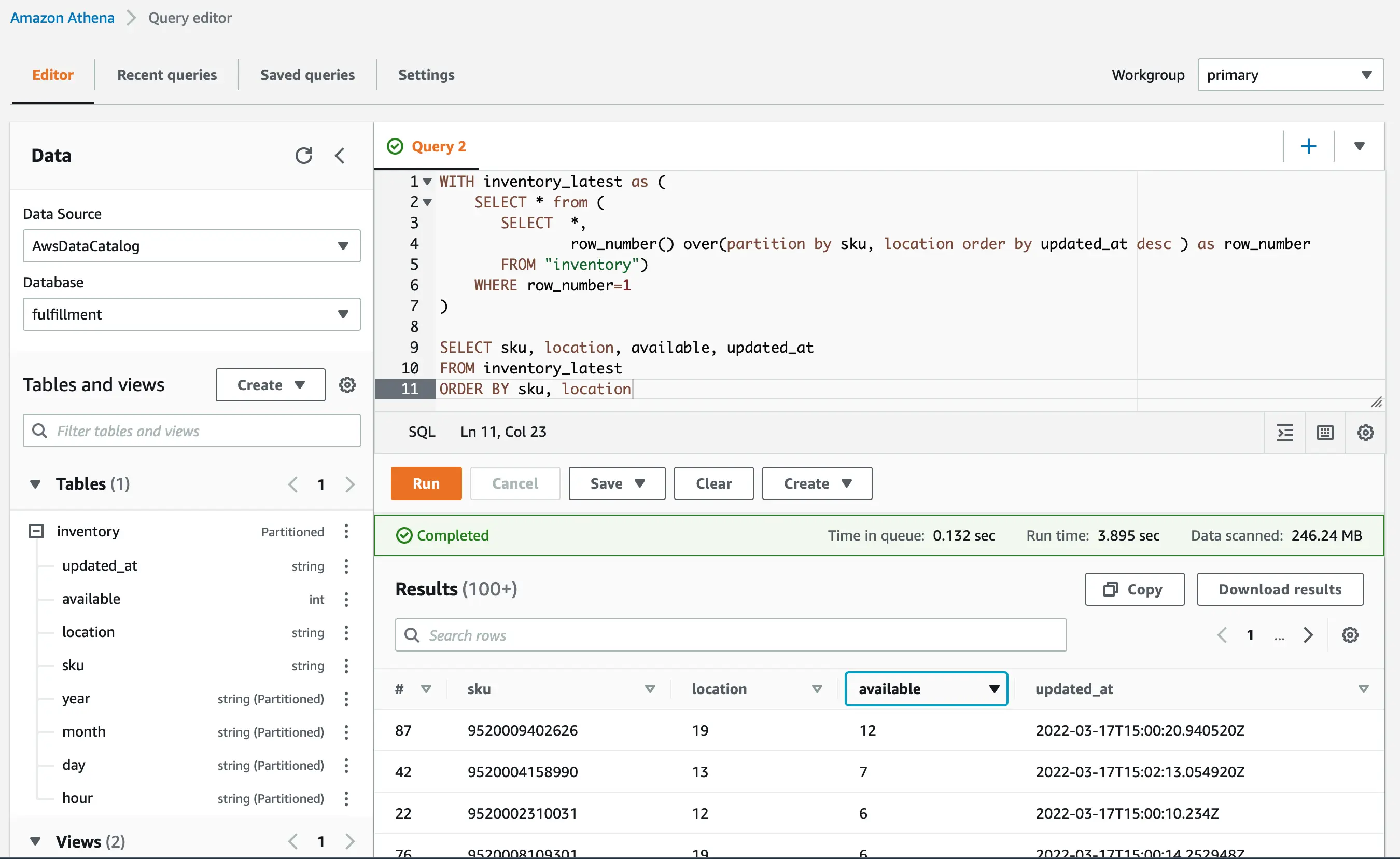Open Create dropdown in Tables and views
The image size is (1400, 859).
(x=271, y=385)
